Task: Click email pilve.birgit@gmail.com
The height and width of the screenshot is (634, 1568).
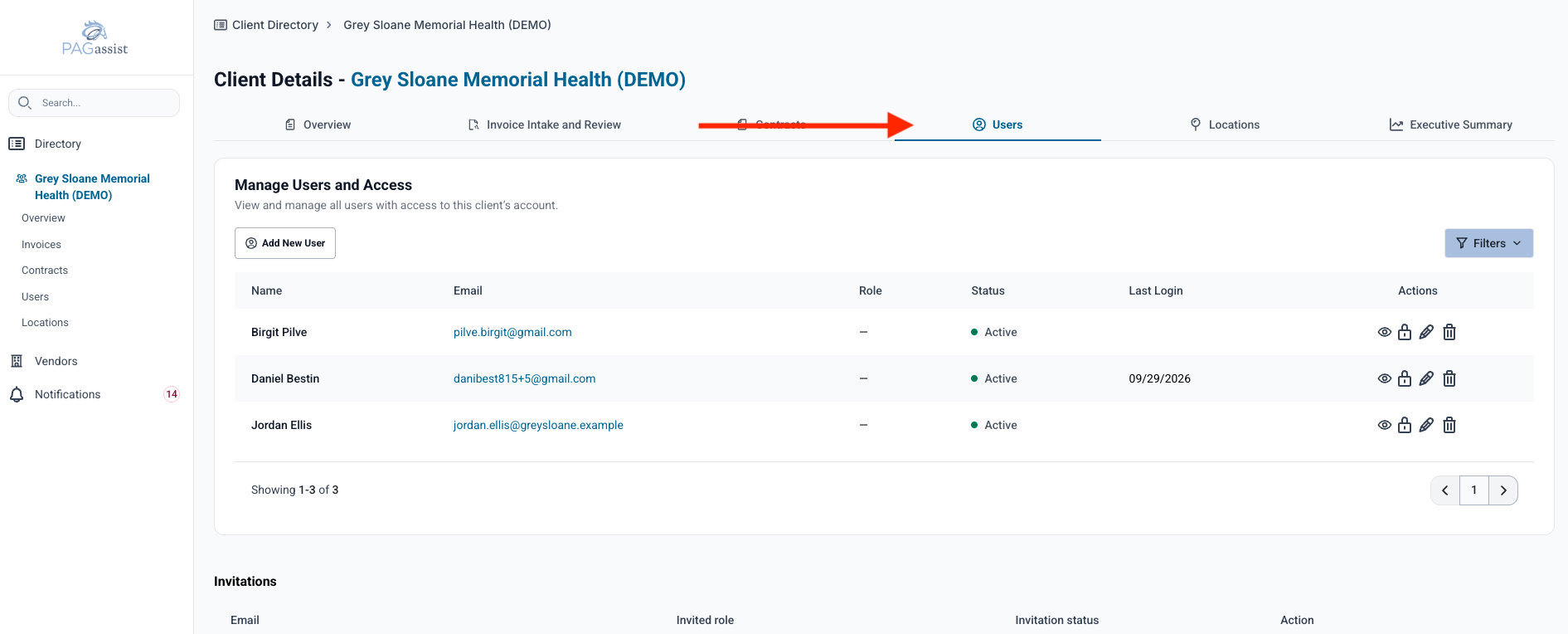Action: pyautogui.click(x=512, y=332)
